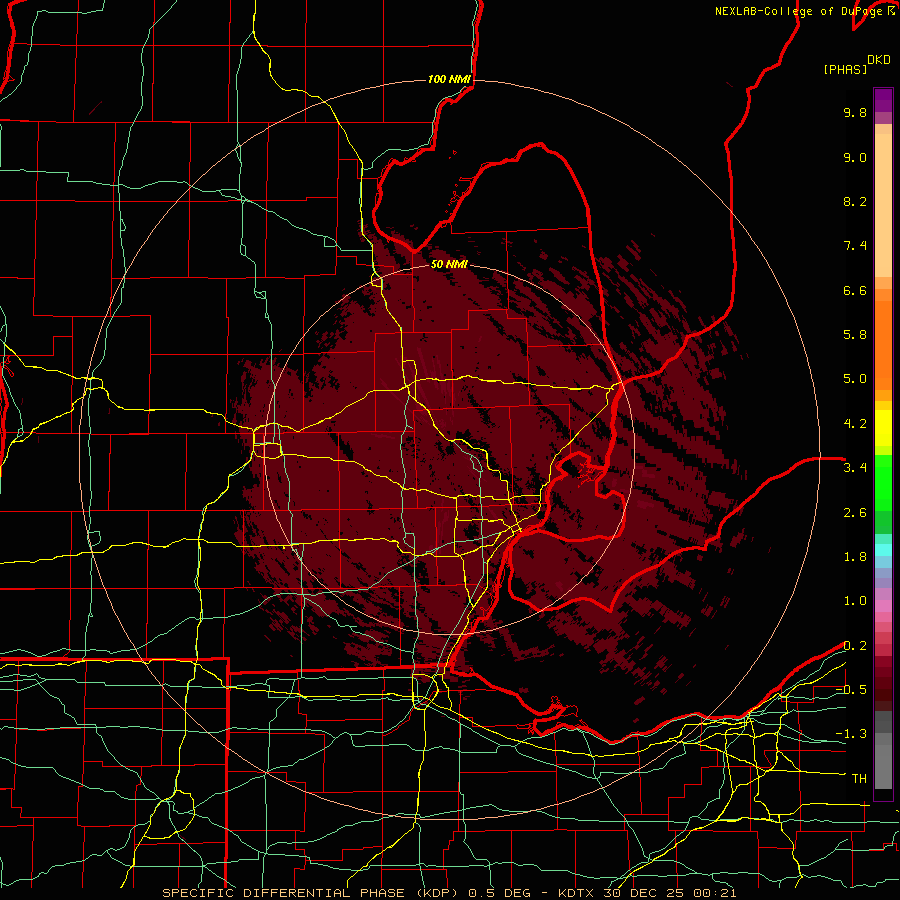Image resolution: width=900 pixels, height=900 pixels.
Task: Click the 100 NMI range ring label
Action: 449,79
